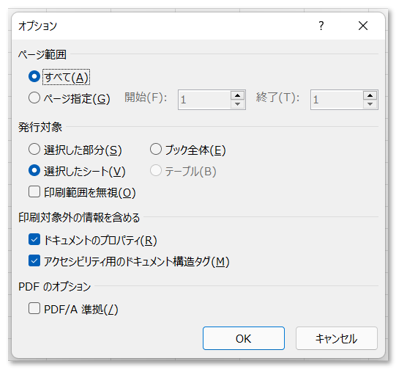Increase 終了(T) value with up arrow
399x370 pixels.
(x=370, y=95)
